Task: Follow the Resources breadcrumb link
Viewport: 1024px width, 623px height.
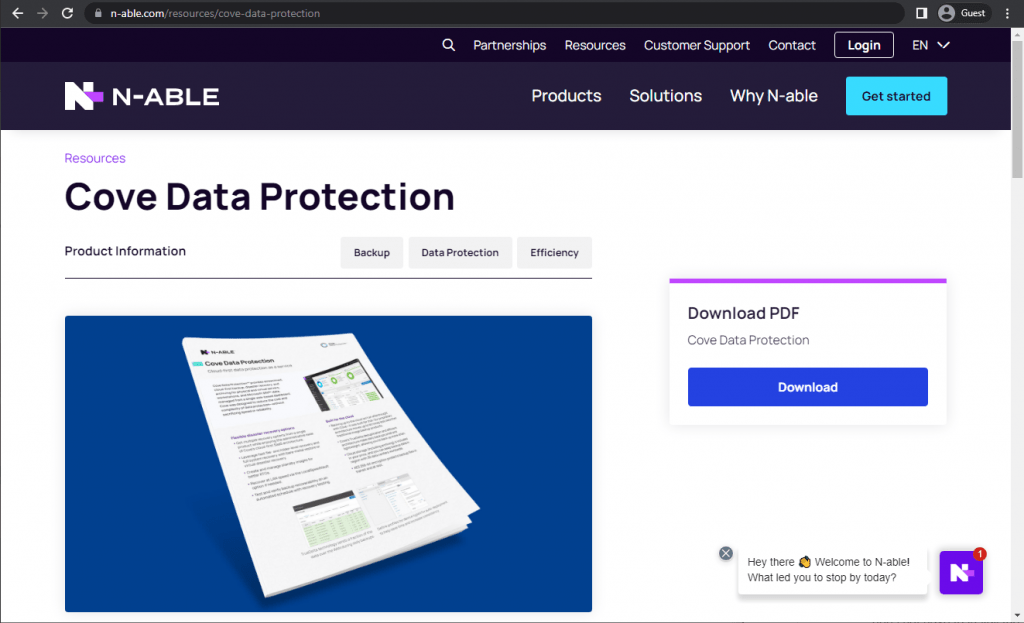Action: [x=95, y=158]
